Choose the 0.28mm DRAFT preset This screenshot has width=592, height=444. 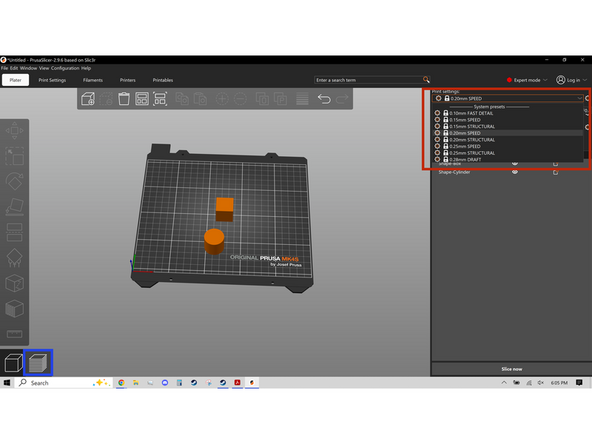click(x=508, y=159)
